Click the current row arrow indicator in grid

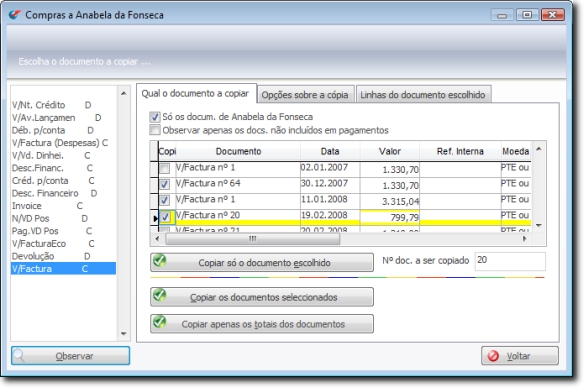(155, 218)
